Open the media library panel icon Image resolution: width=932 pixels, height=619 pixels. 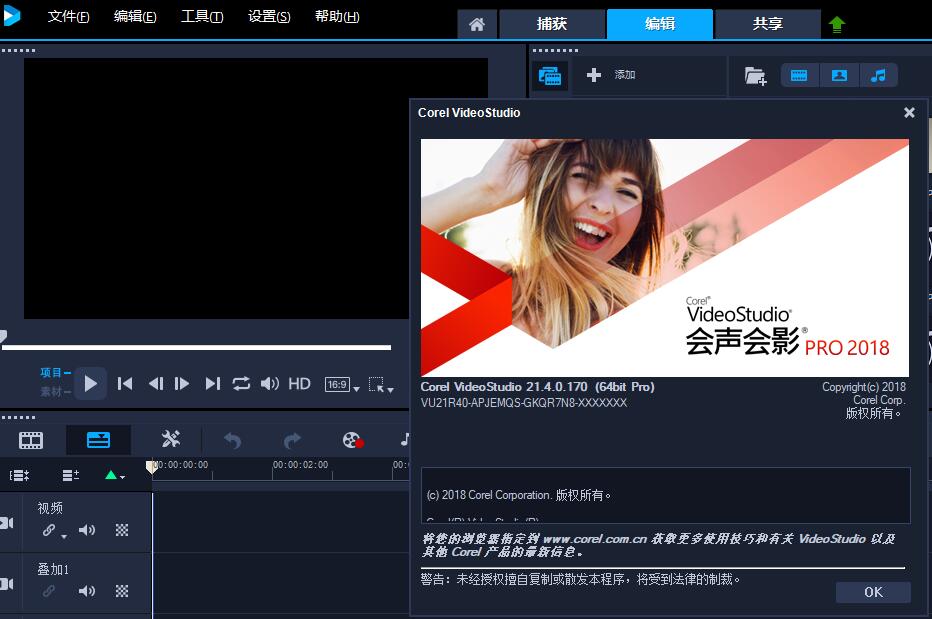click(550, 76)
